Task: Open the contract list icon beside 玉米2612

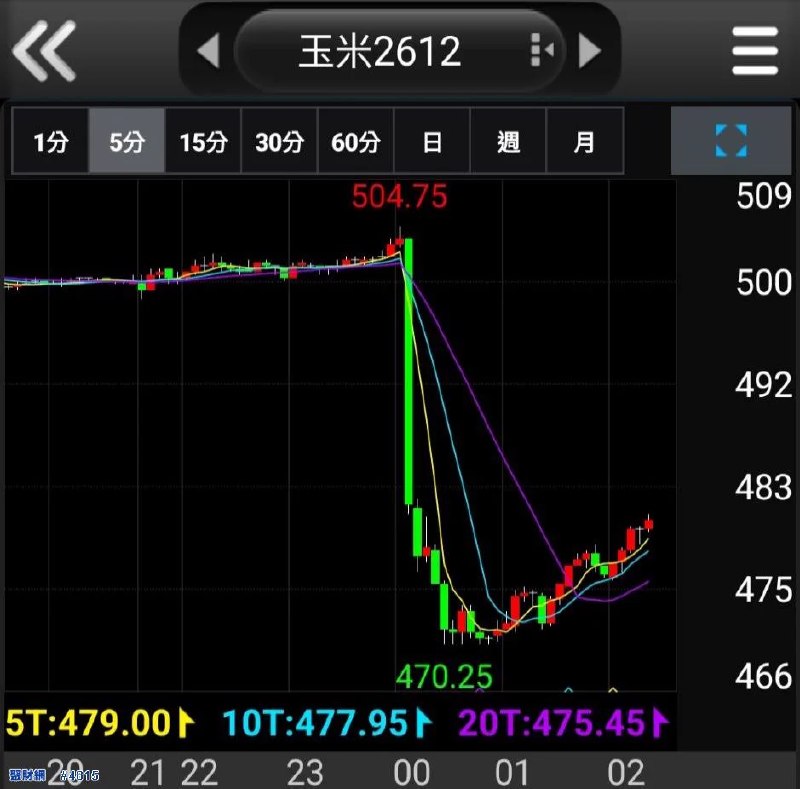Action: (542, 50)
